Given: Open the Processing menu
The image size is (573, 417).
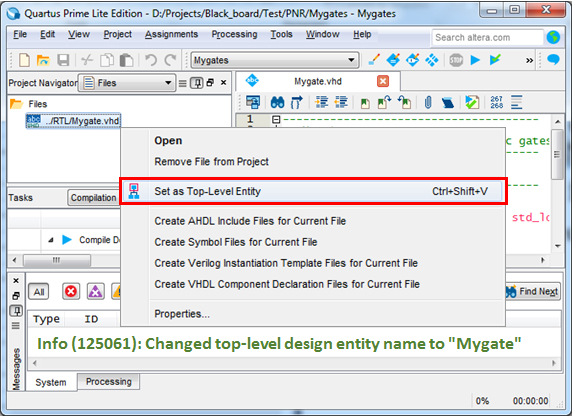Looking at the screenshot, I should click(x=234, y=34).
